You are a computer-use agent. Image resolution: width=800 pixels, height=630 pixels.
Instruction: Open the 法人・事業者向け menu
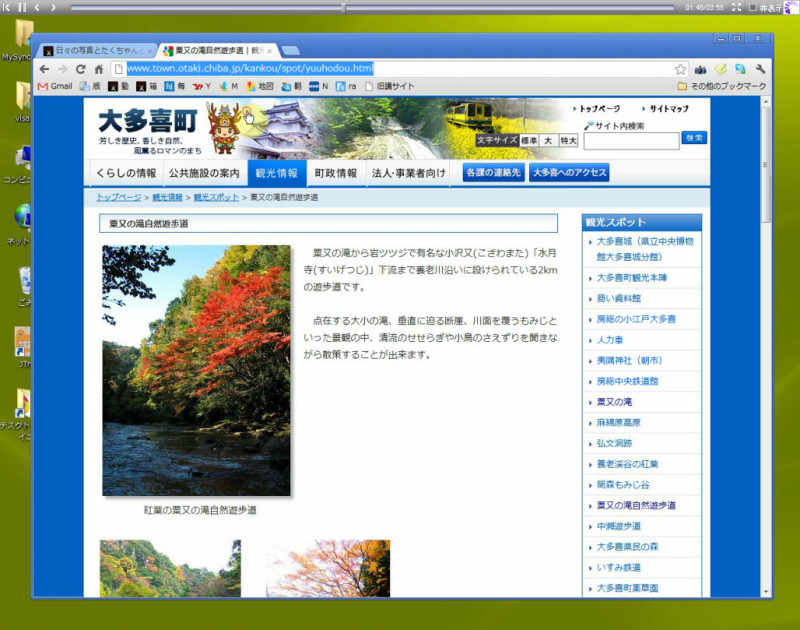point(408,173)
